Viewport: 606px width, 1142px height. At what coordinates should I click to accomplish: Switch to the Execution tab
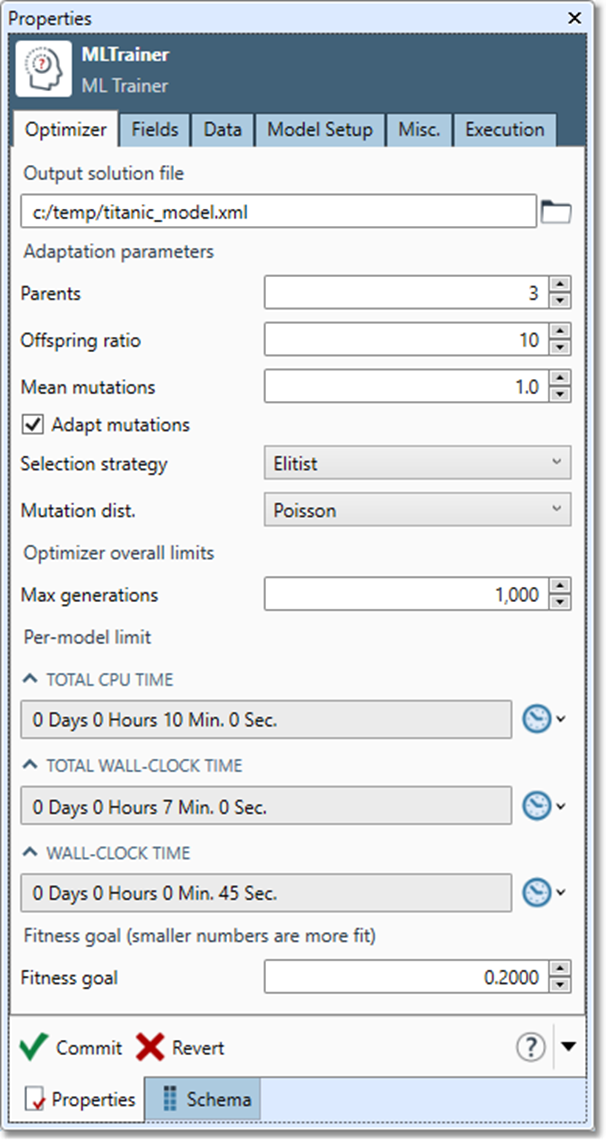coord(504,129)
